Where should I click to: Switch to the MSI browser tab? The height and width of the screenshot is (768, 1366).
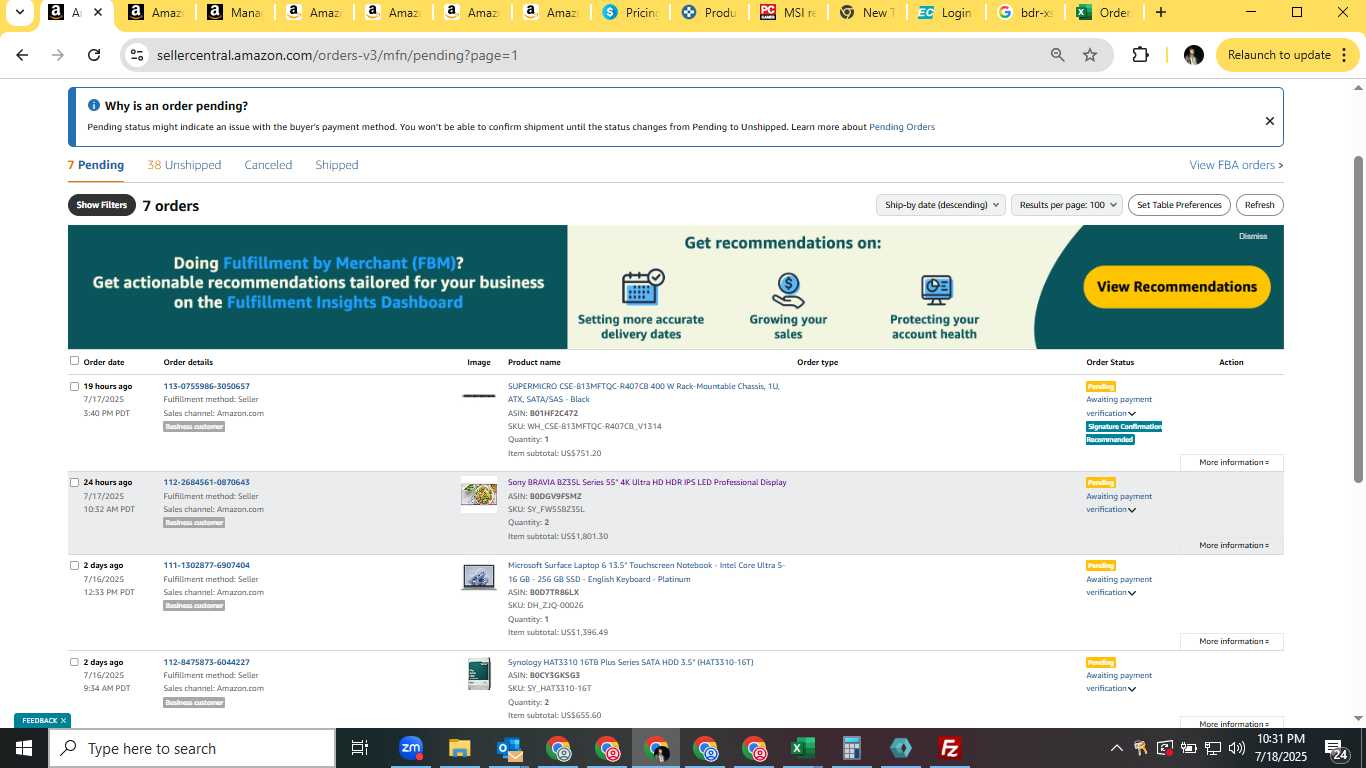tap(787, 12)
